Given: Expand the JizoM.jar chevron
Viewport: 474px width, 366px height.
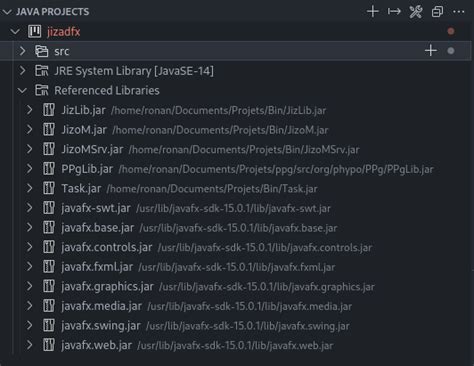Looking at the screenshot, I should [x=30, y=130].
